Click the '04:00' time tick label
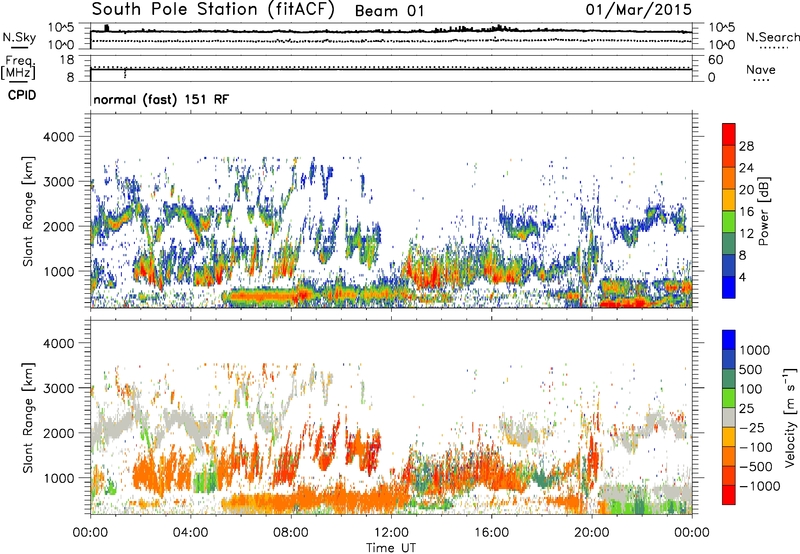The width and height of the screenshot is (800, 554). coord(190,533)
